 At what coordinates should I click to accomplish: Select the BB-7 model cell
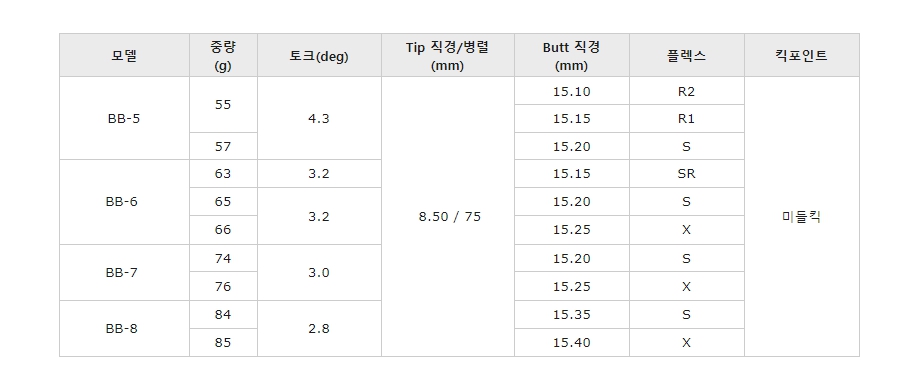click(124, 273)
